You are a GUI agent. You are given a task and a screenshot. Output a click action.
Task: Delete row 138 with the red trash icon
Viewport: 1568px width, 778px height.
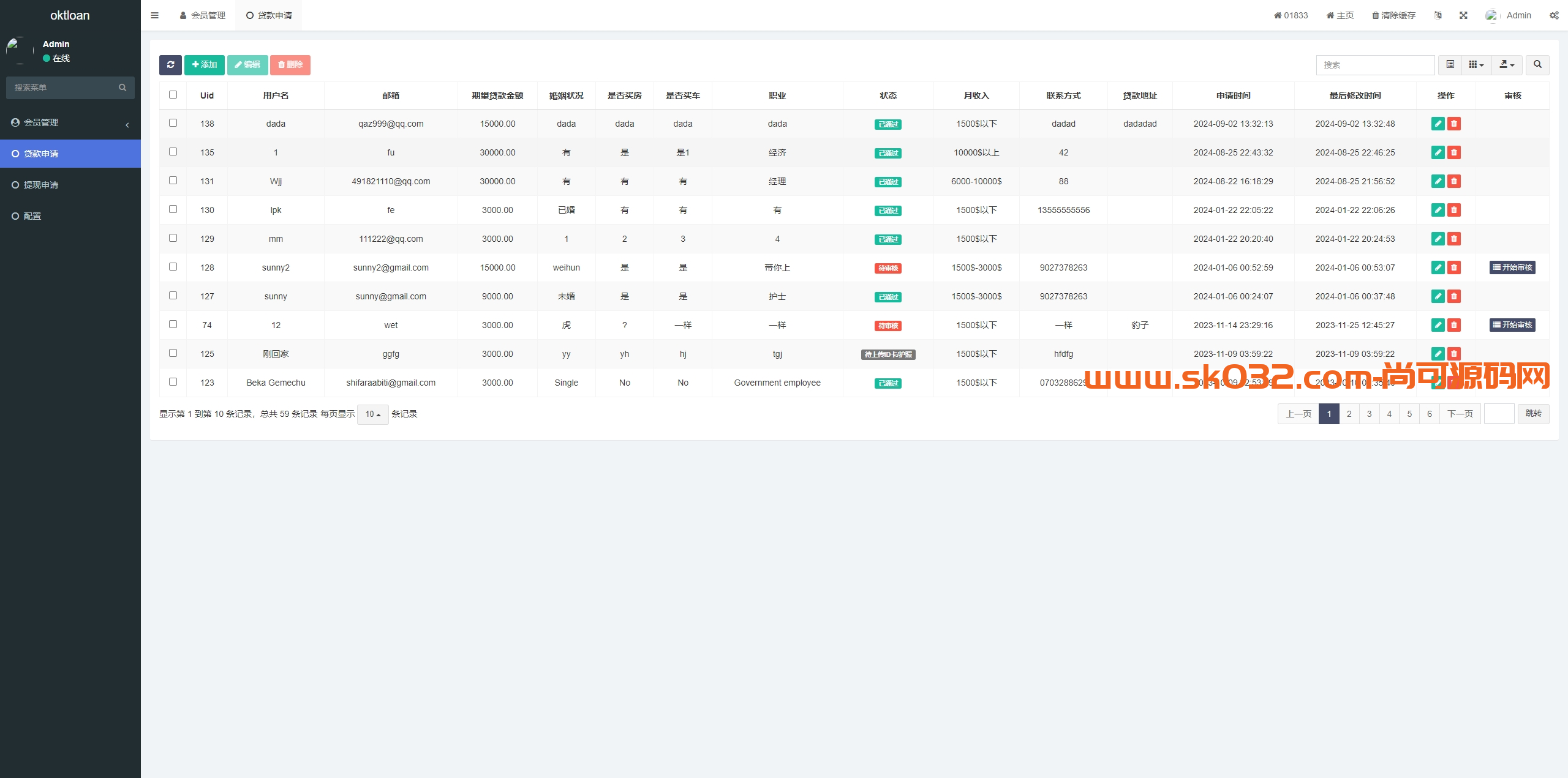click(1454, 124)
